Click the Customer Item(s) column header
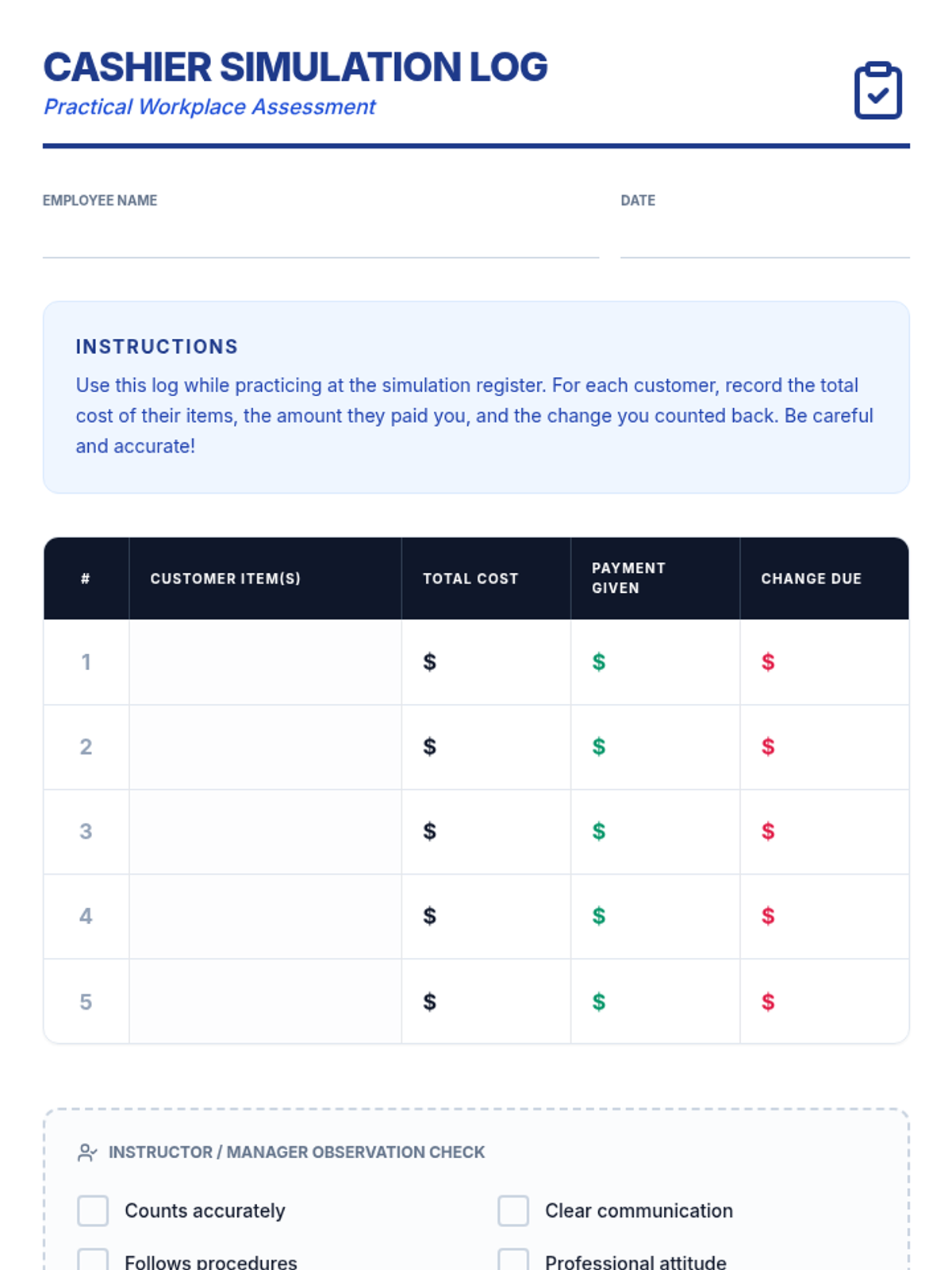 pyautogui.click(x=225, y=579)
